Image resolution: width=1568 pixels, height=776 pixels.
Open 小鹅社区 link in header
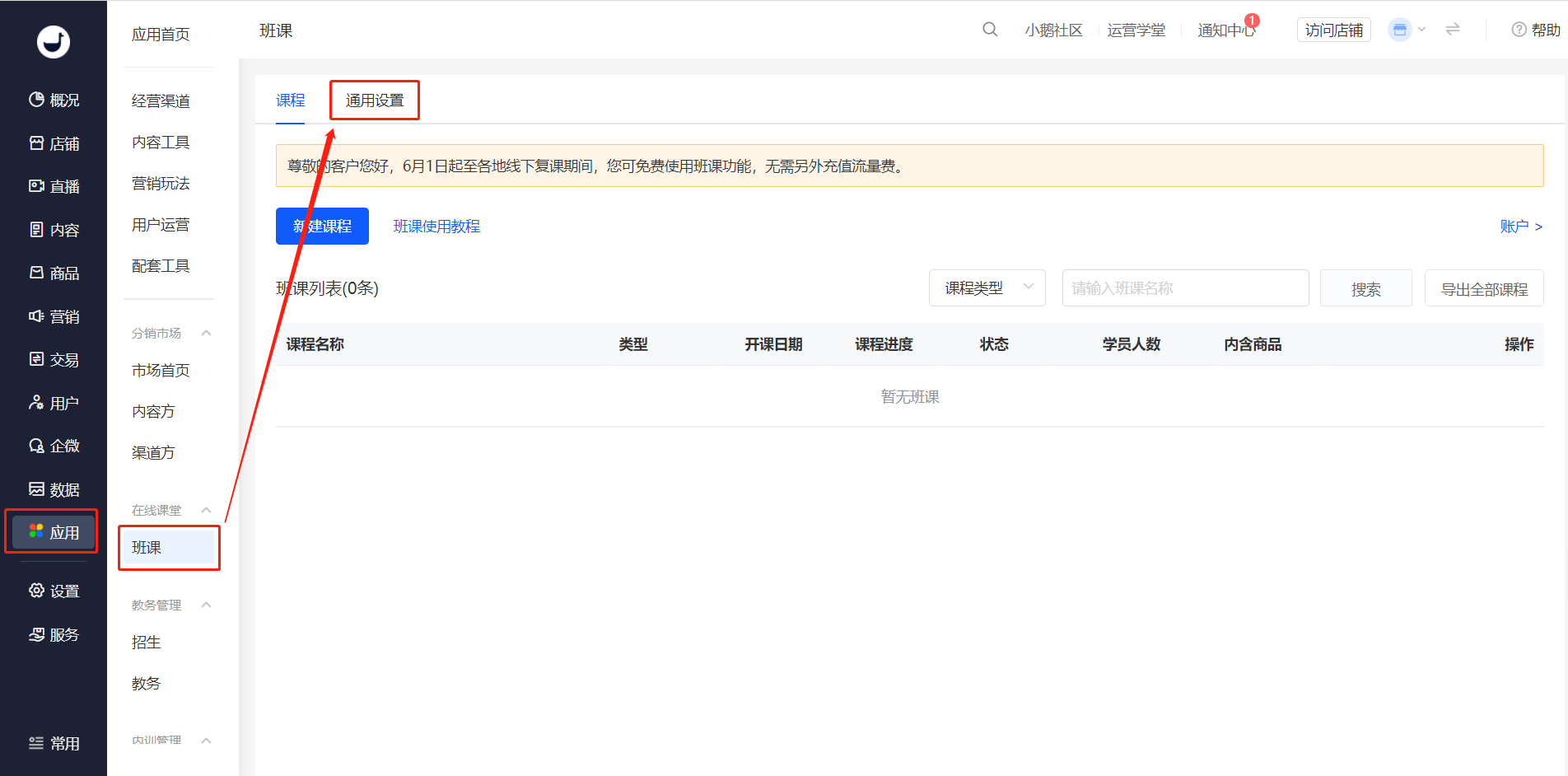pos(1053,30)
